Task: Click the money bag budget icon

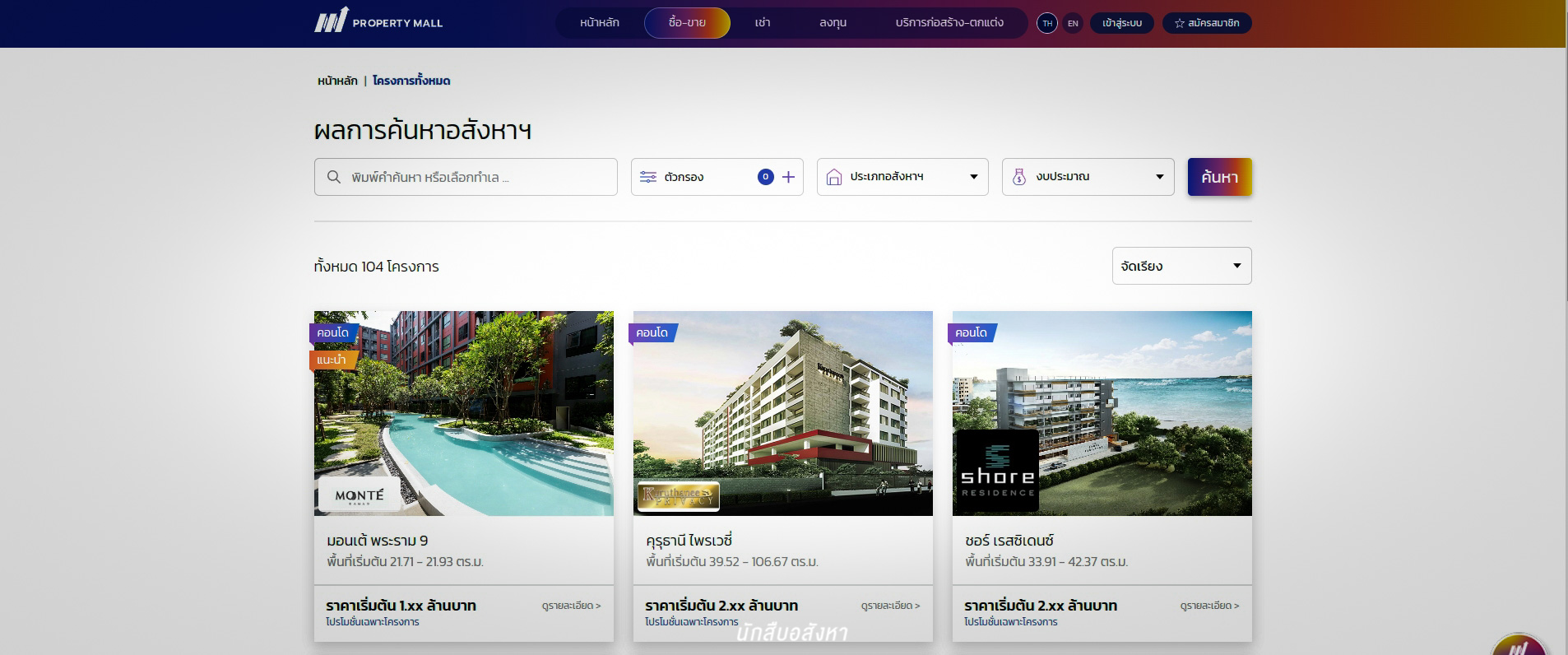Action: pyautogui.click(x=1019, y=177)
